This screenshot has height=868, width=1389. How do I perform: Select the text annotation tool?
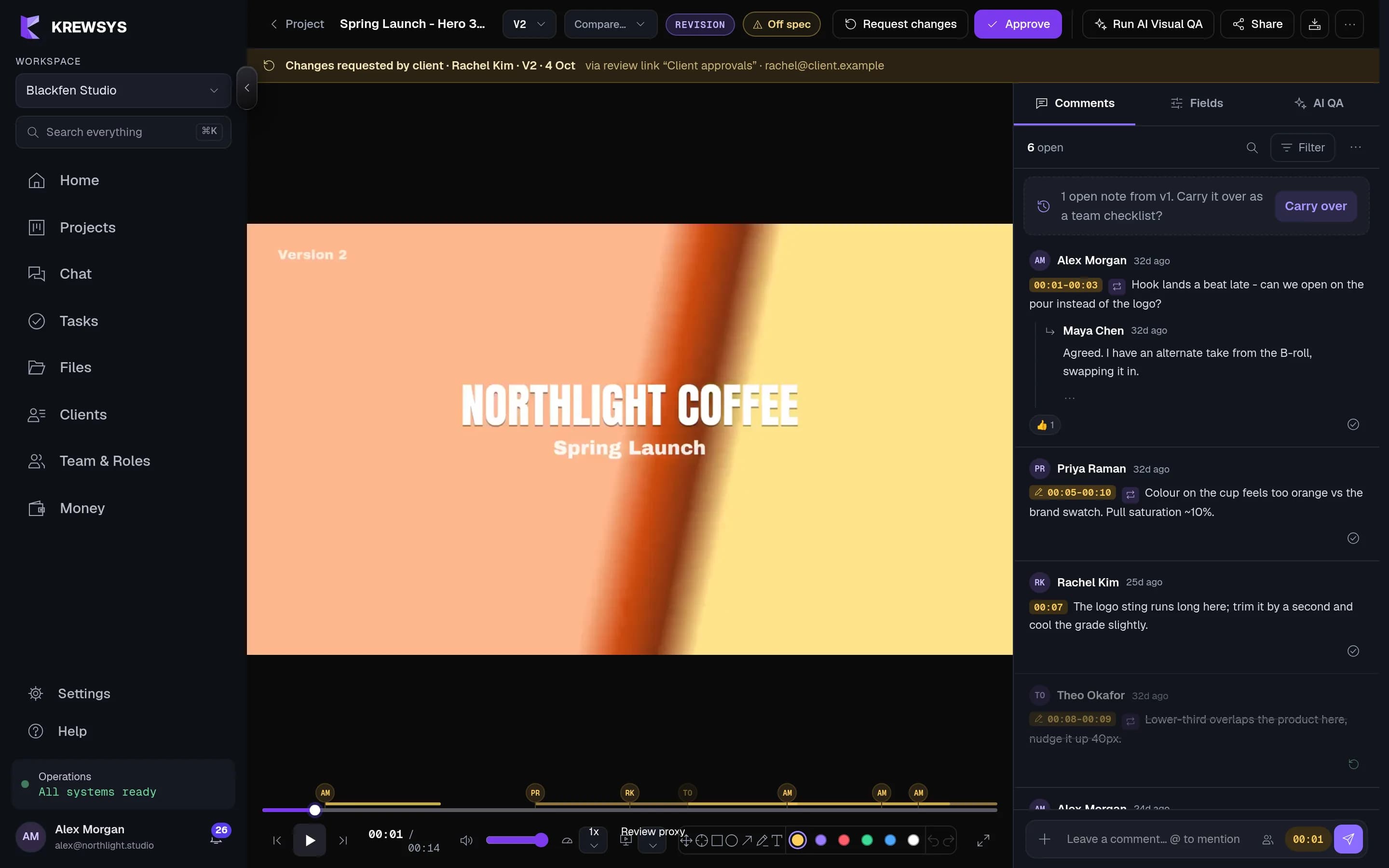pos(776,841)
